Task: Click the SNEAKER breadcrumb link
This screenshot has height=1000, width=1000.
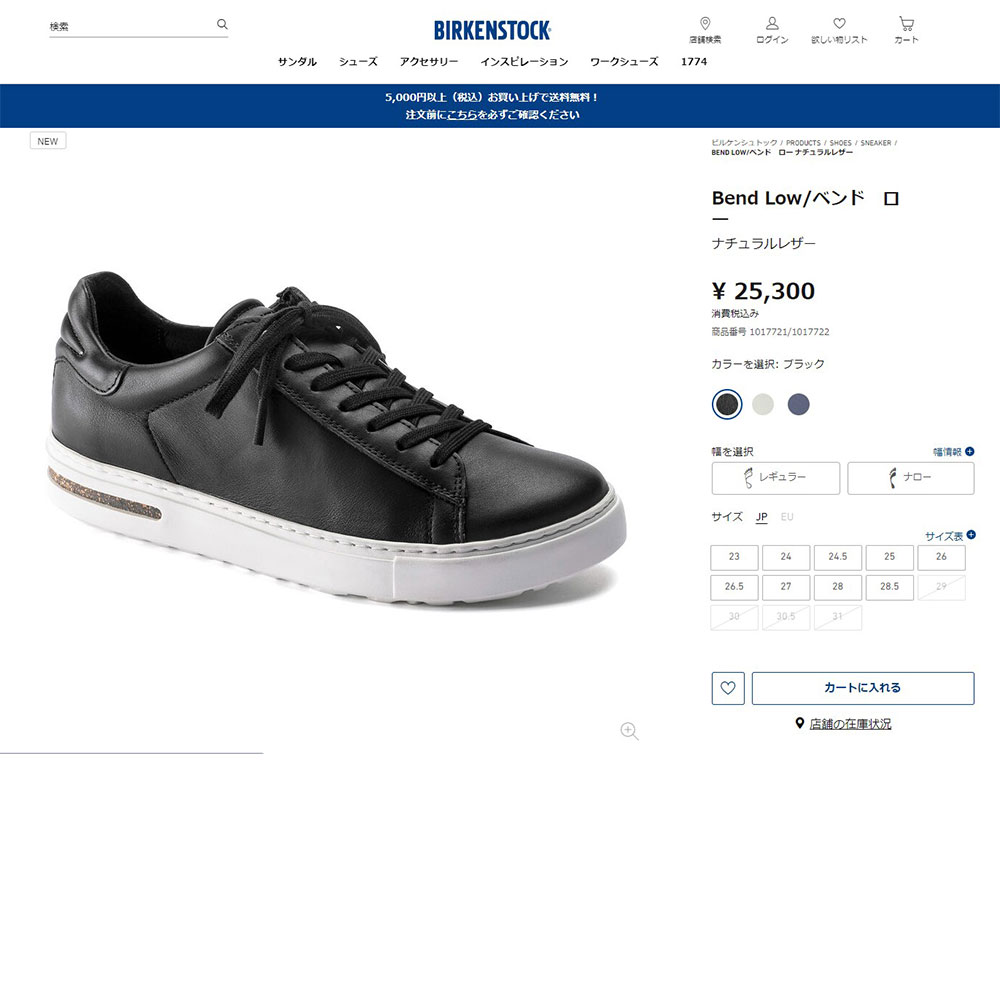Action: [876, 143]
